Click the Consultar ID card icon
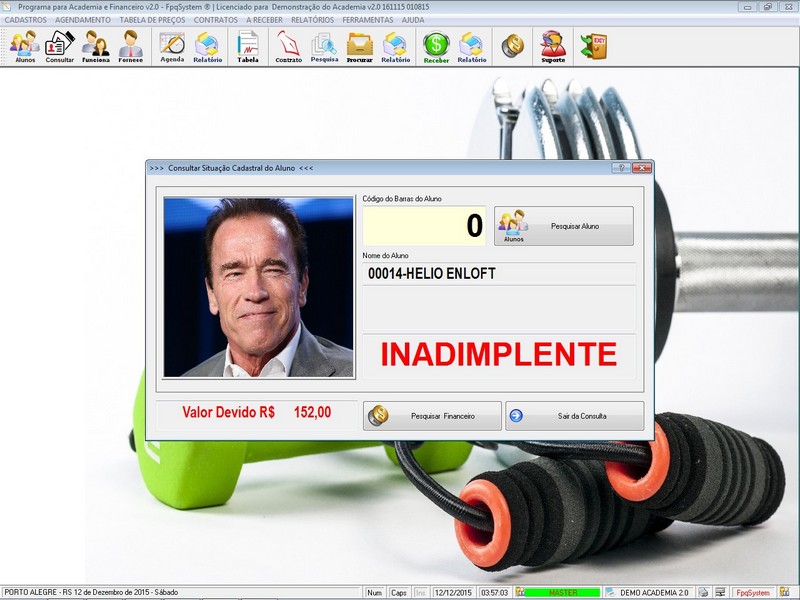Viewport: 800px width, 600px height. (60, 46)
